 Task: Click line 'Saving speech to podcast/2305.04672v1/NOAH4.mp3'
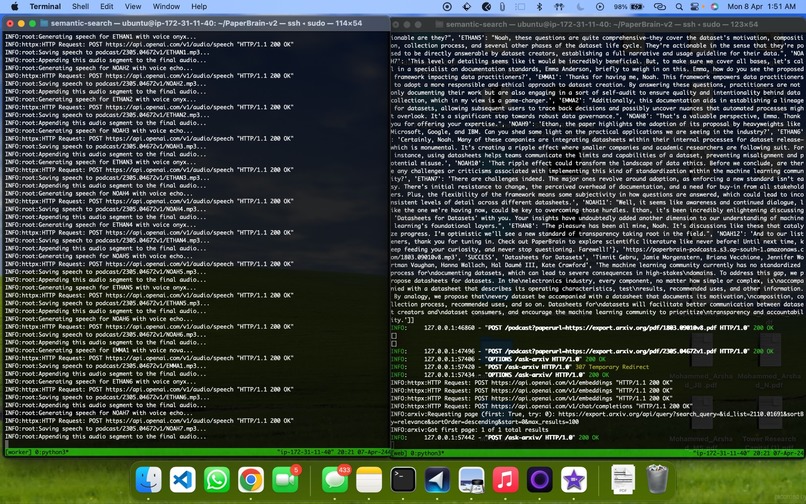[x=105, y=209]
